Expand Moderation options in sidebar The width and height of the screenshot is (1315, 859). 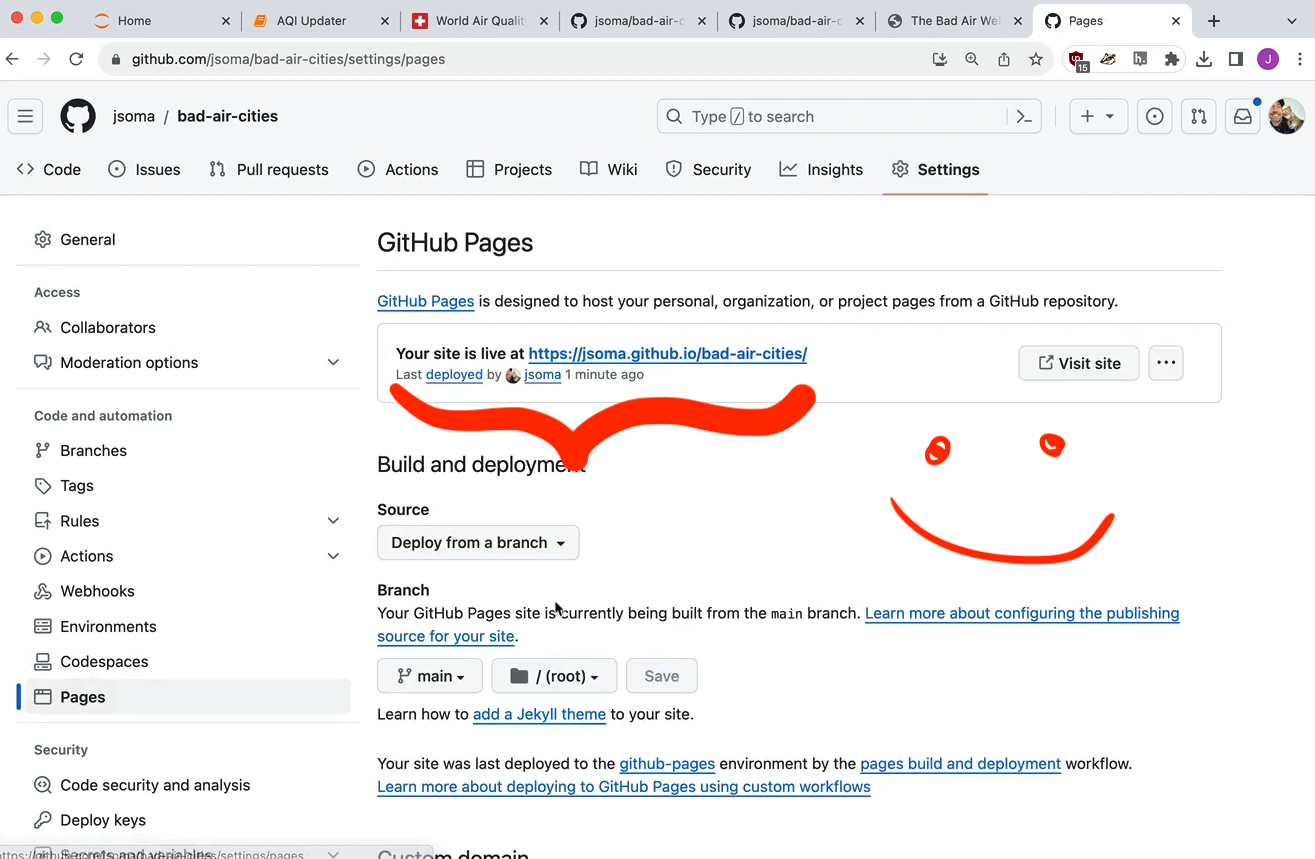[333, 362]
